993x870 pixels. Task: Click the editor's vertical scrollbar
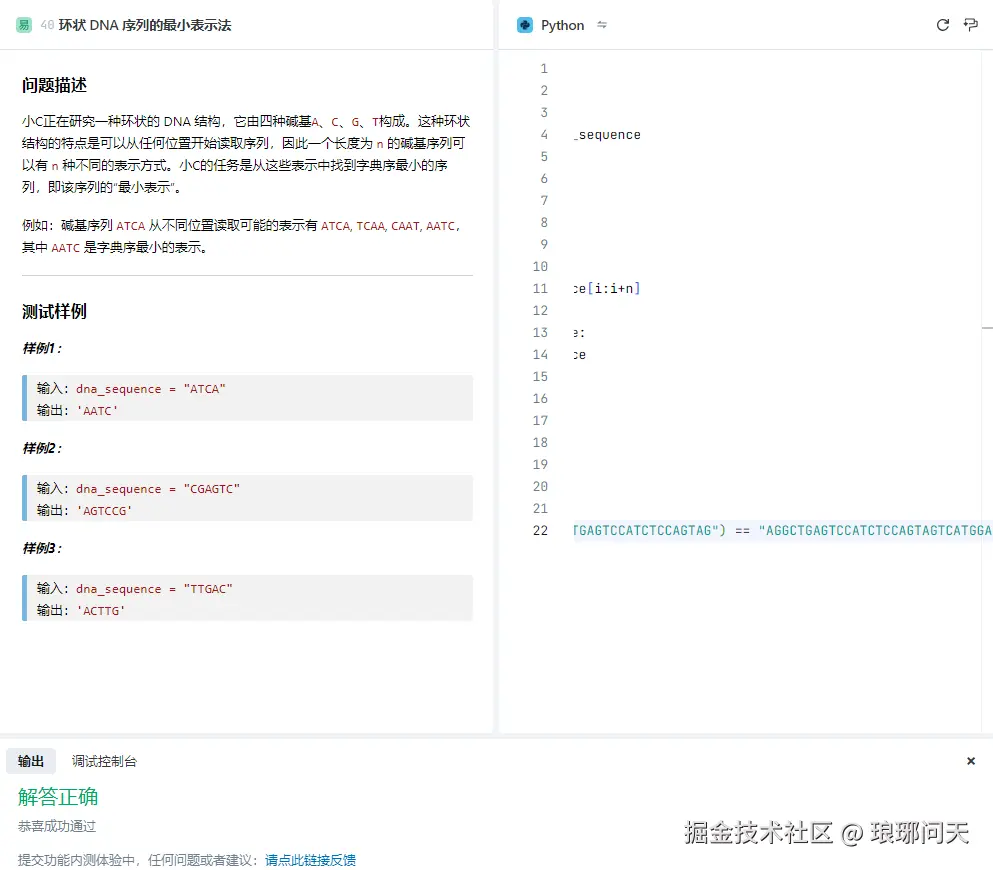[989, 328]
